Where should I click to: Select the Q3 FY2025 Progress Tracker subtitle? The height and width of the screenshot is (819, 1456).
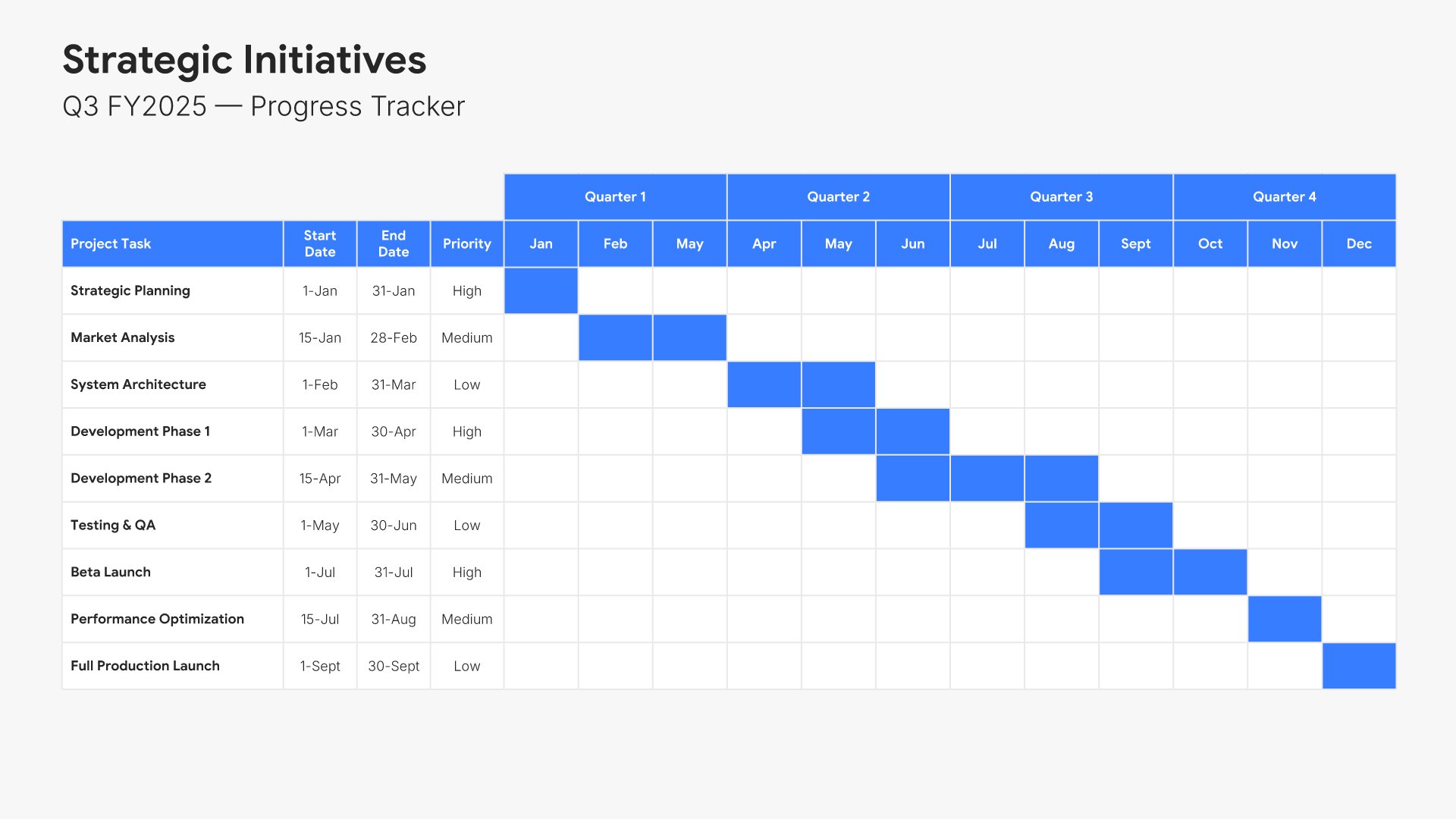pyautogui.click(x=263, y=106)
